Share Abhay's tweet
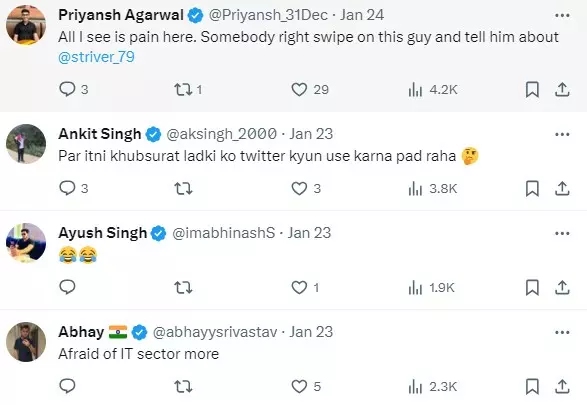This screenshot has width=587, height=405. tap(562, 386)
